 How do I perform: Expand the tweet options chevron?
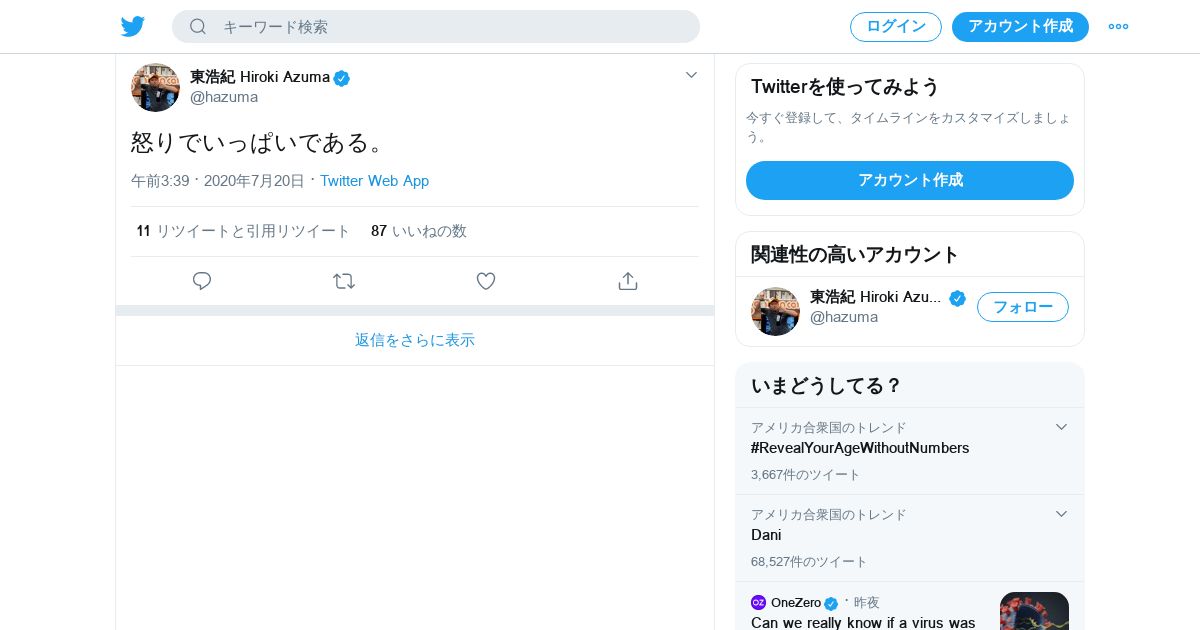click(x=691, y=75)
